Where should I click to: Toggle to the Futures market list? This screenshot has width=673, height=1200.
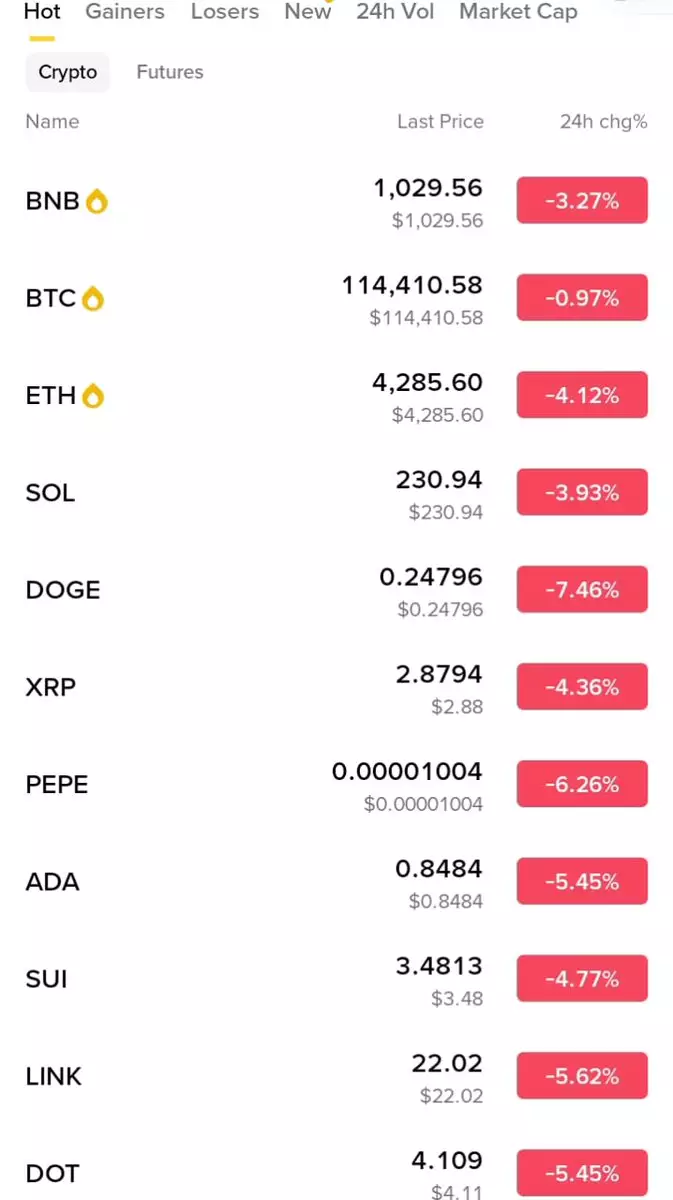pos(169,72)
